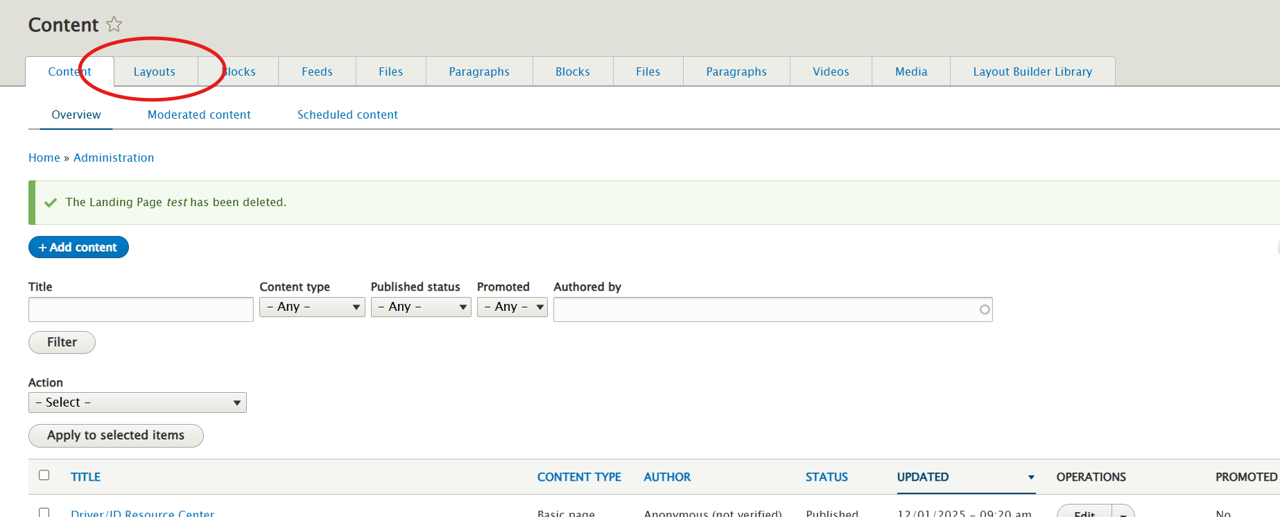Image resolution: width=1280 pixels, height=517 pixels.
Task: Select the Layout Builder Library tab
Action: [x=1032, y=72]
